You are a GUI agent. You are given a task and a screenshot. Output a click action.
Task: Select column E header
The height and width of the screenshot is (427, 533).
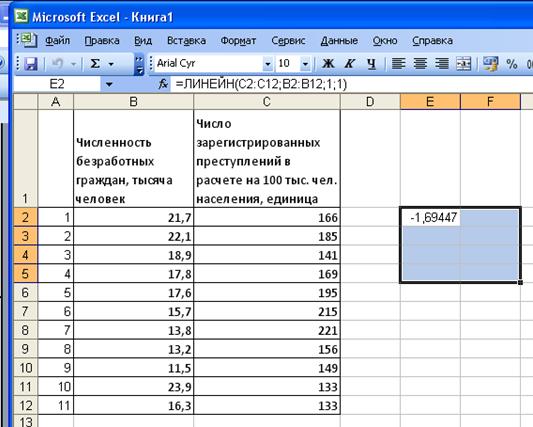click(430, 102)
